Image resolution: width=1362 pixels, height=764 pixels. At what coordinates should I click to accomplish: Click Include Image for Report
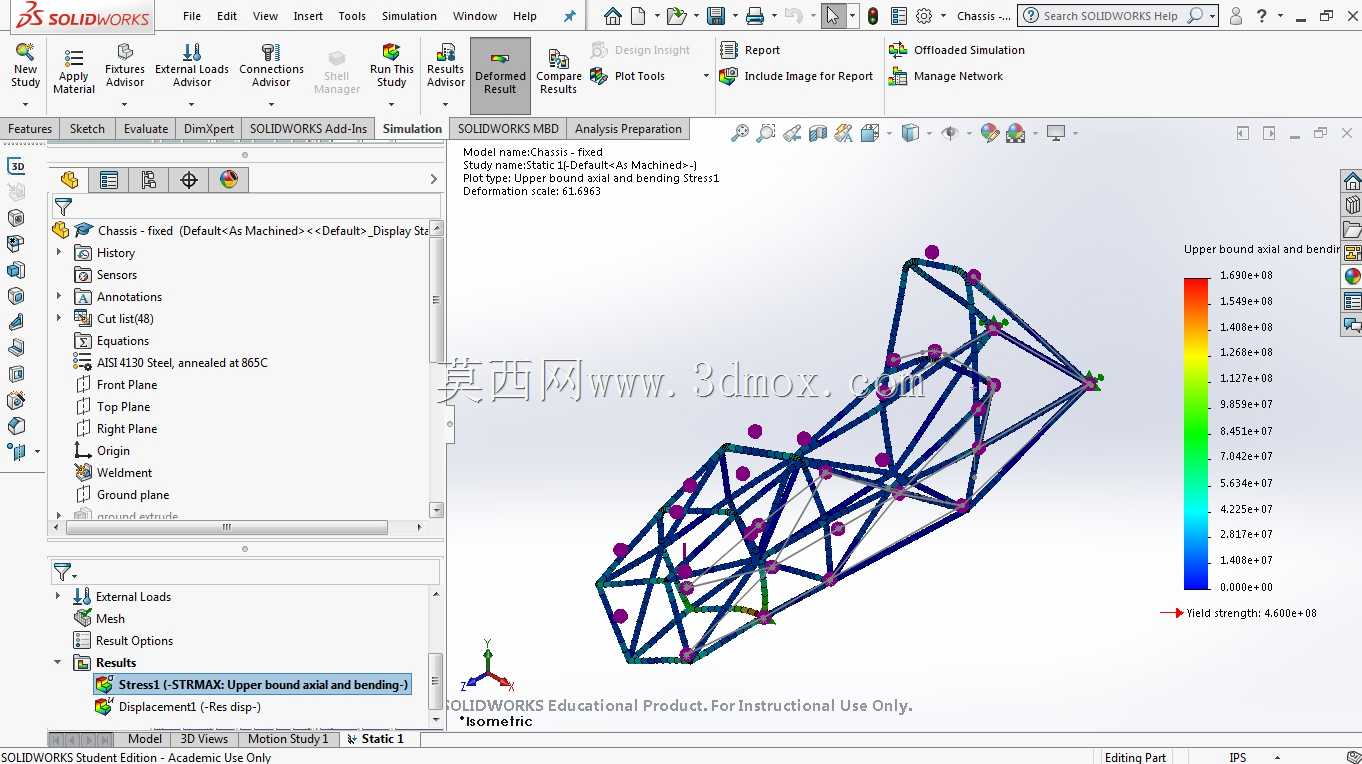coord(796,76)
